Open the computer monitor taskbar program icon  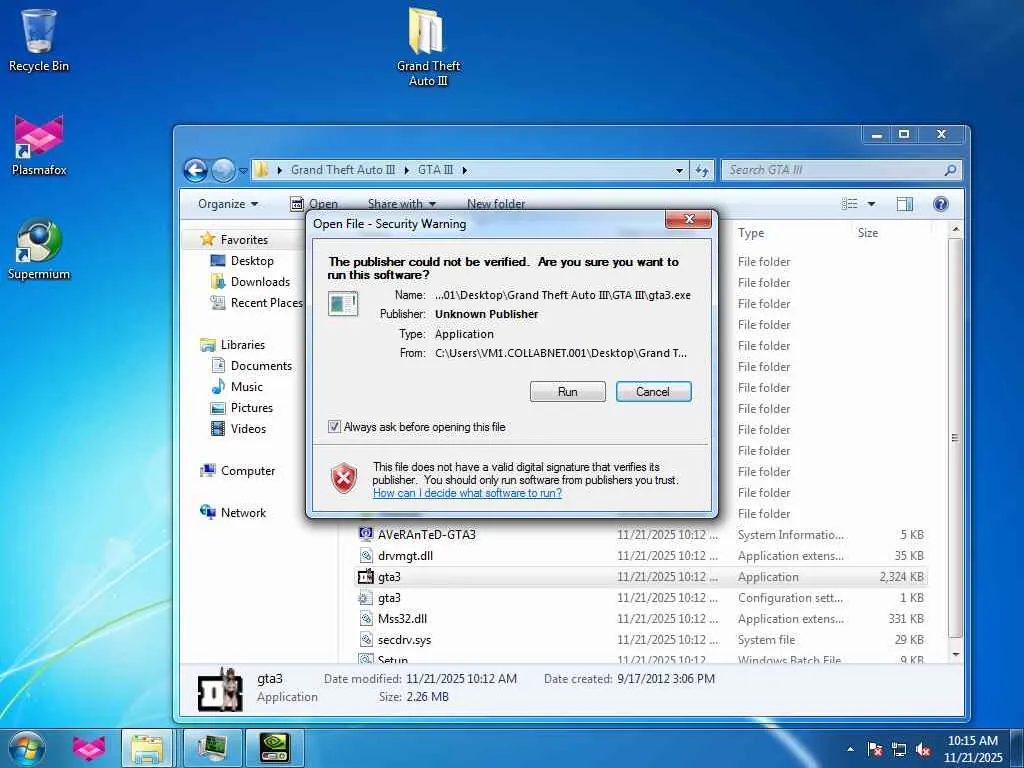click(x=212, y=748)
